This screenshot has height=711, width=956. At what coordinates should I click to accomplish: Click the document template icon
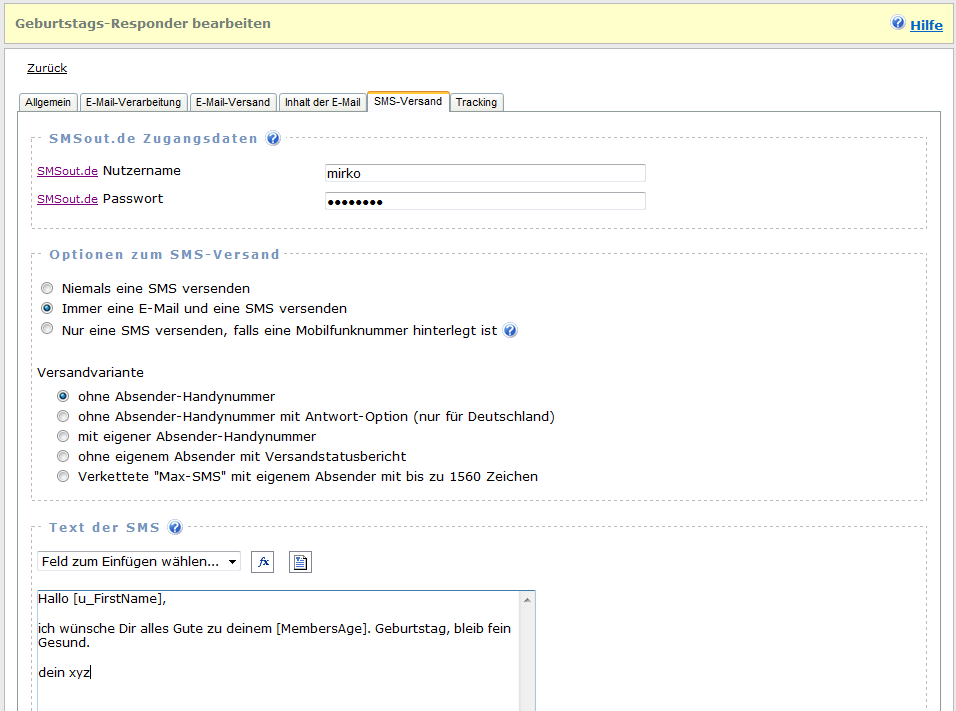[x=300, y=562]
